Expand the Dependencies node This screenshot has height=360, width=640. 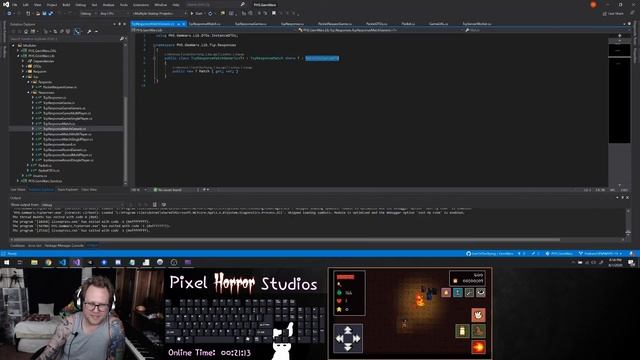(24, 61)
